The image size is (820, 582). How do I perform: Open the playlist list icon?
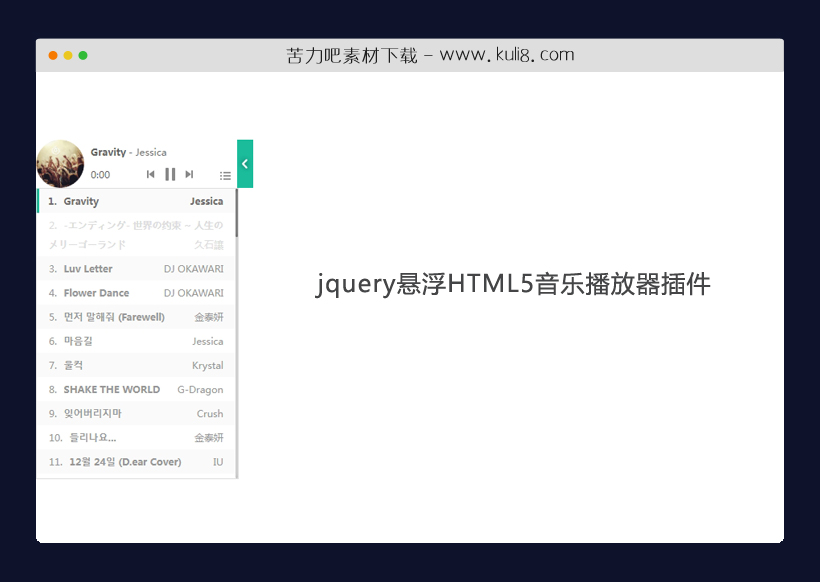[225, 175]
